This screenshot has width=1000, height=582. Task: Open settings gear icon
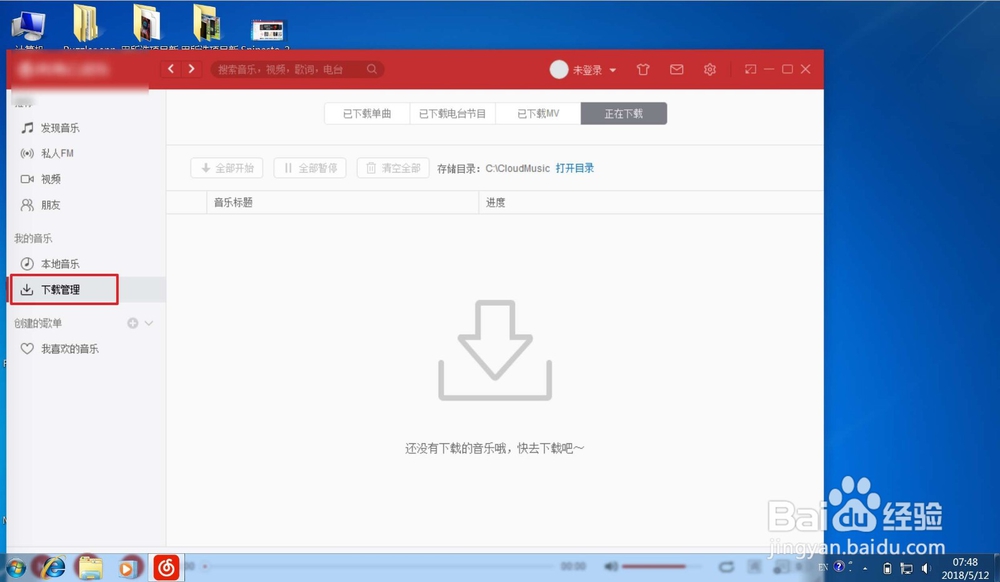click(x=710, y=69)
